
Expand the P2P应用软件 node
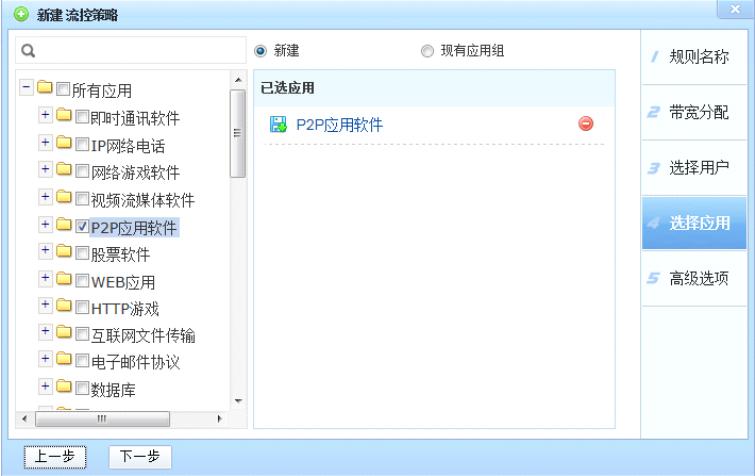click(45, 224)
